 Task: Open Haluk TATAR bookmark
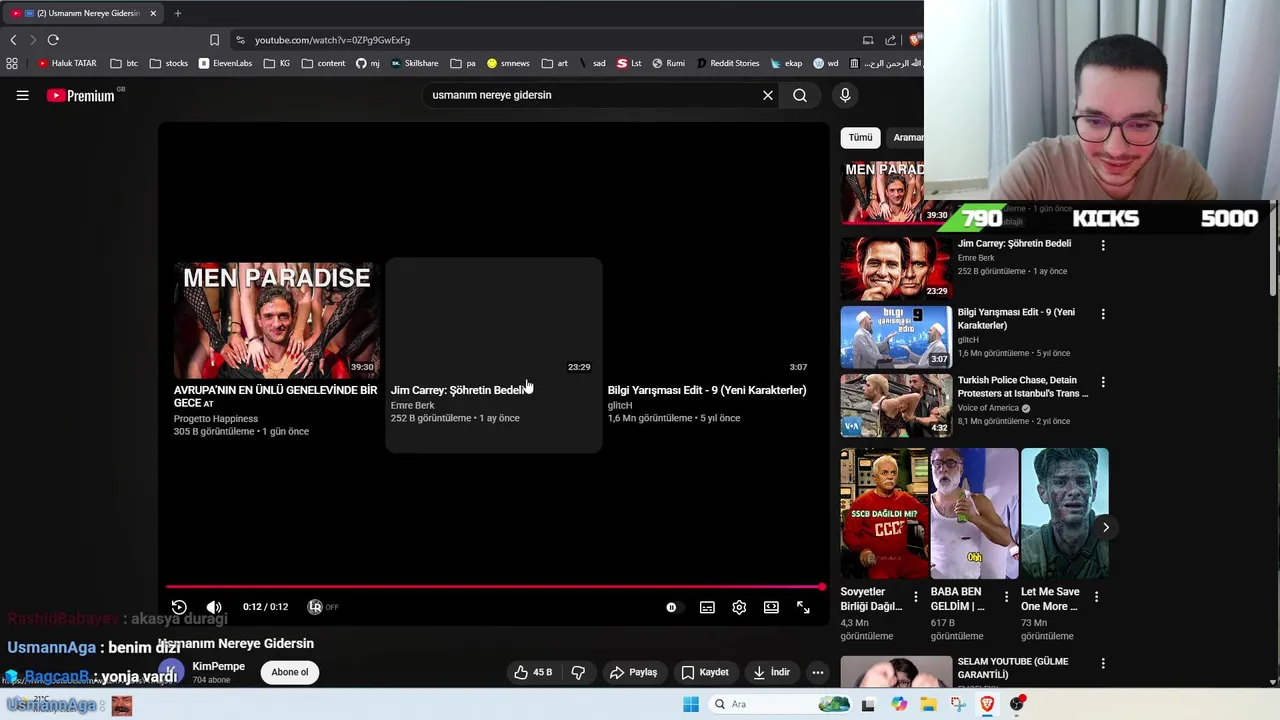(x=68, y=63)
